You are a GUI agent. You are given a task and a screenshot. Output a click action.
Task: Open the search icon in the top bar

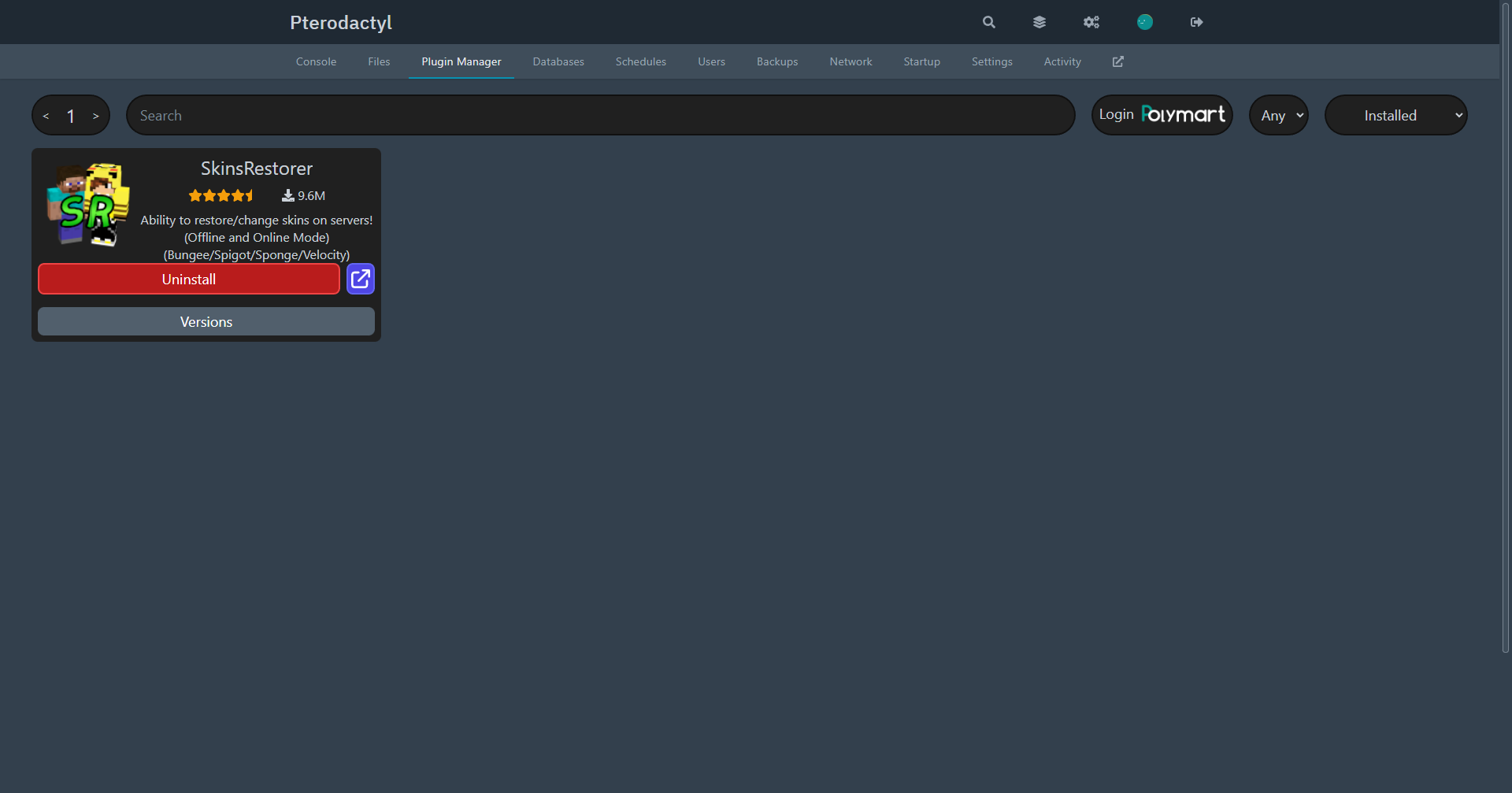tap(988, 22)
